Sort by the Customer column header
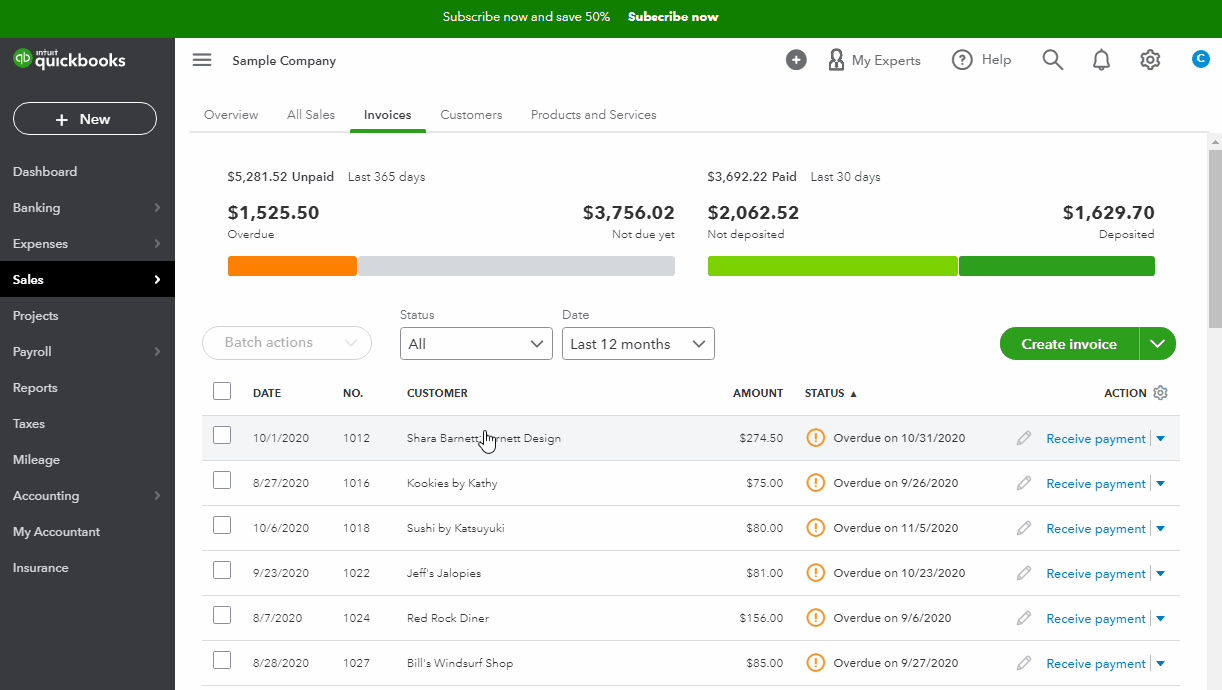 [x=437, y=393]
